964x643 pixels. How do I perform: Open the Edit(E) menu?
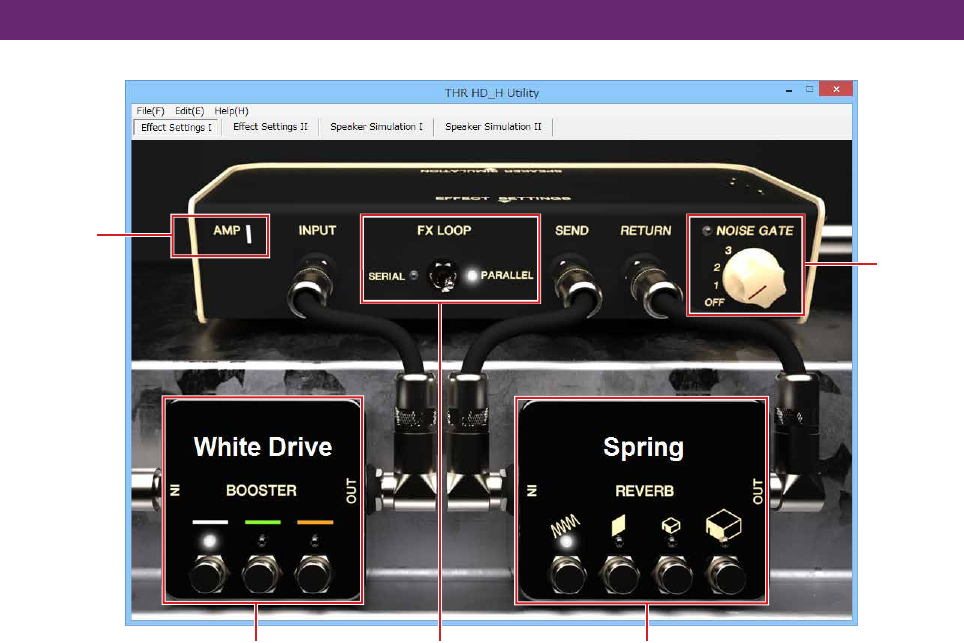(189, 111)
